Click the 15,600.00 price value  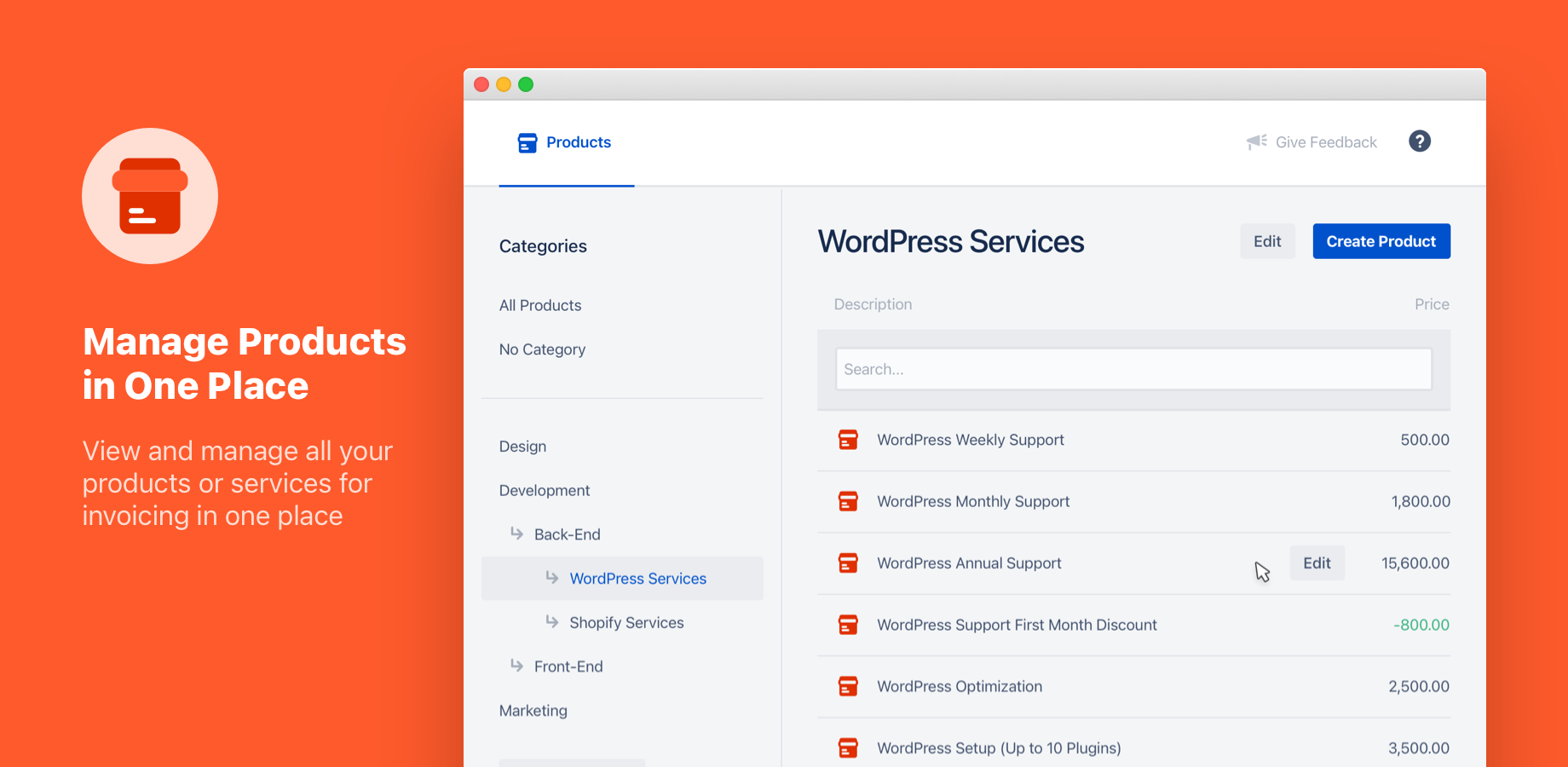[1415, 563]
